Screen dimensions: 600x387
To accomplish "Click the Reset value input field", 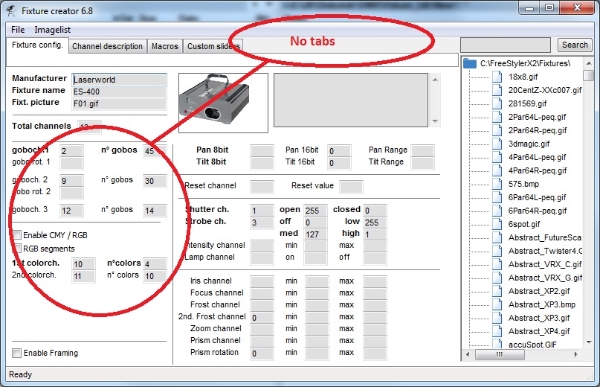I will tap(351, 187).
